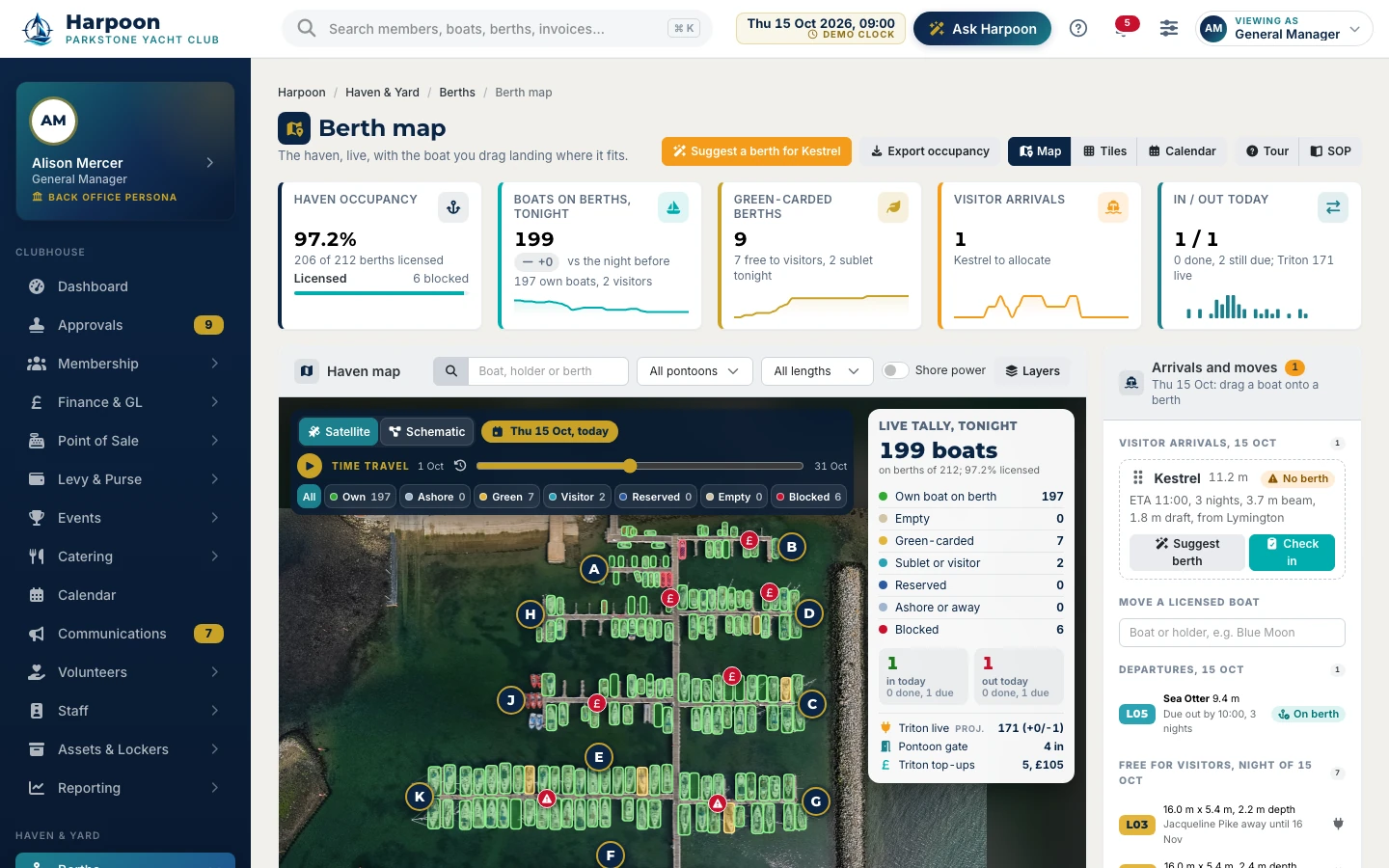The image size is (1389, 868).
Task: Click the pontoon G marker on map
Action: 816,800
